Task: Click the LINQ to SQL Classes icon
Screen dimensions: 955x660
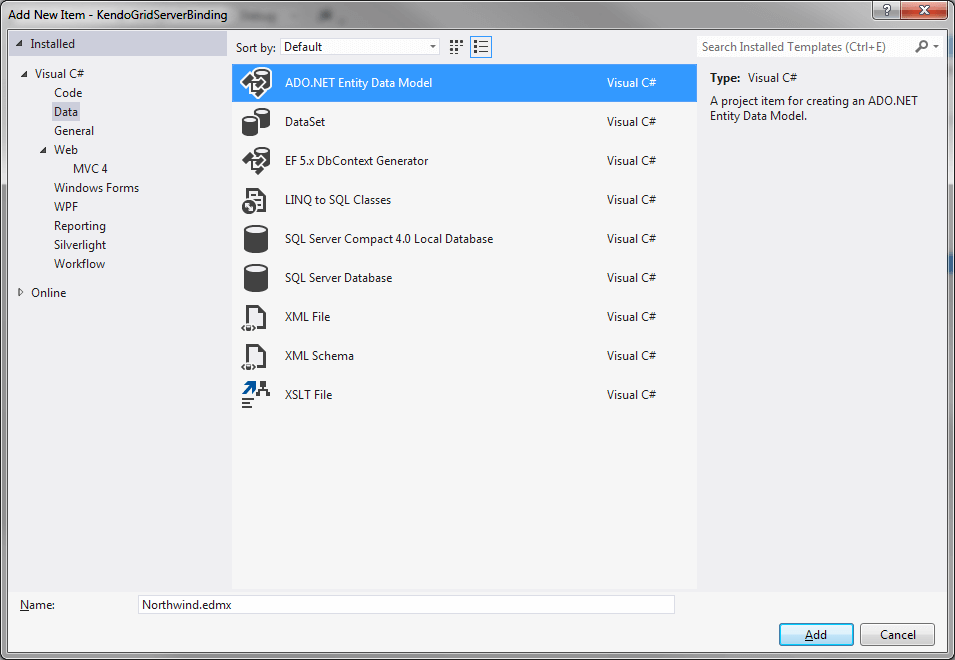Action: pos(256,199)
